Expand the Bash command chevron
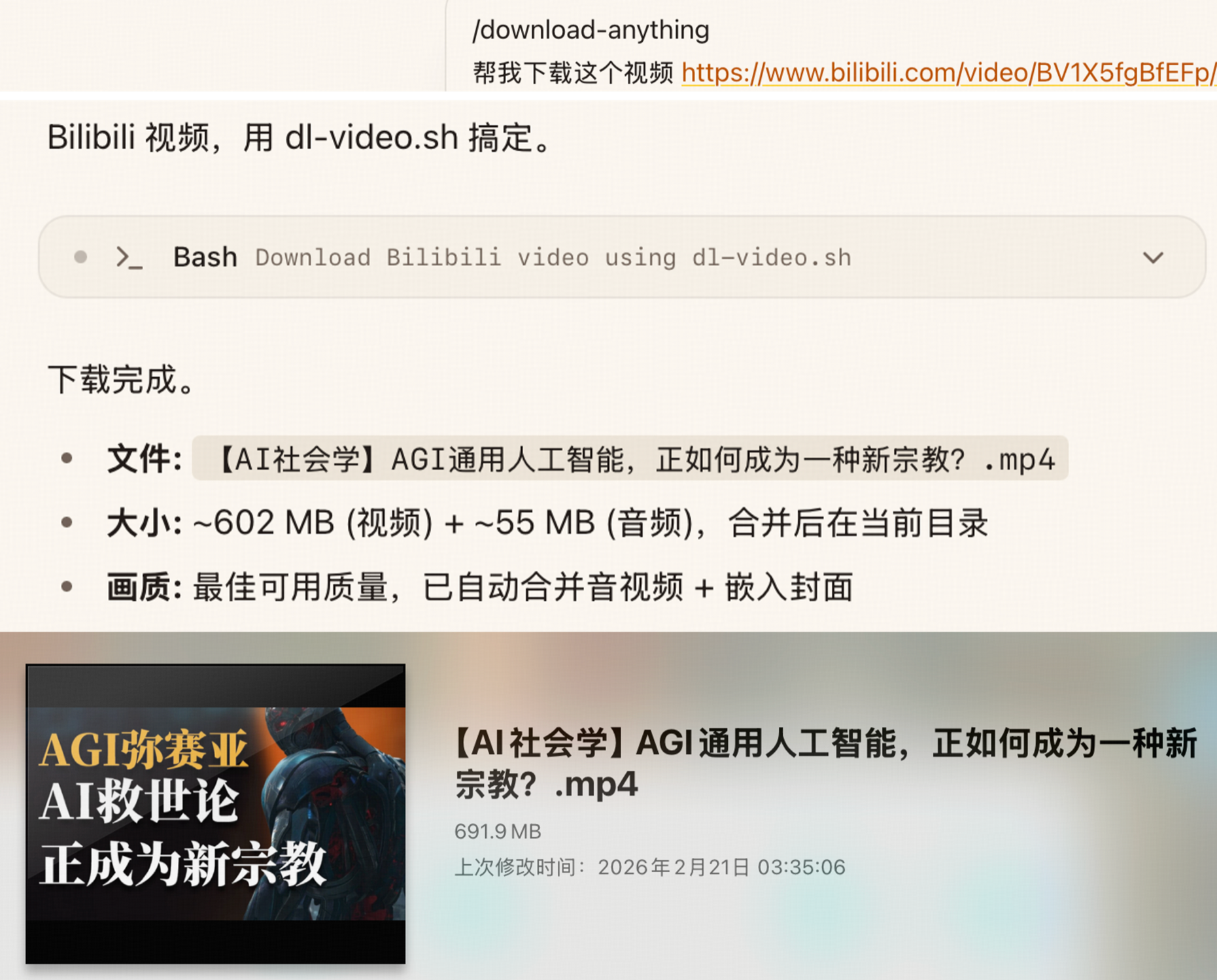The width and height of the screenshot is (1217, 980). coord(1153,257)
